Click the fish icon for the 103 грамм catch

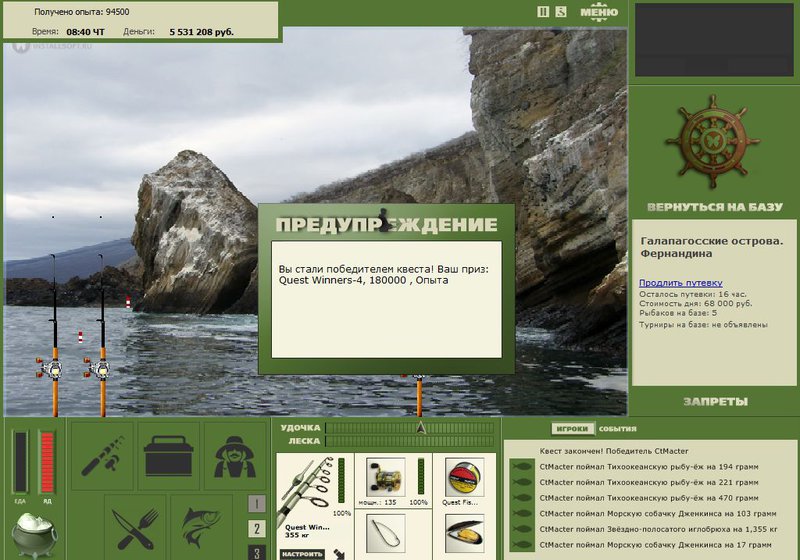521,514
